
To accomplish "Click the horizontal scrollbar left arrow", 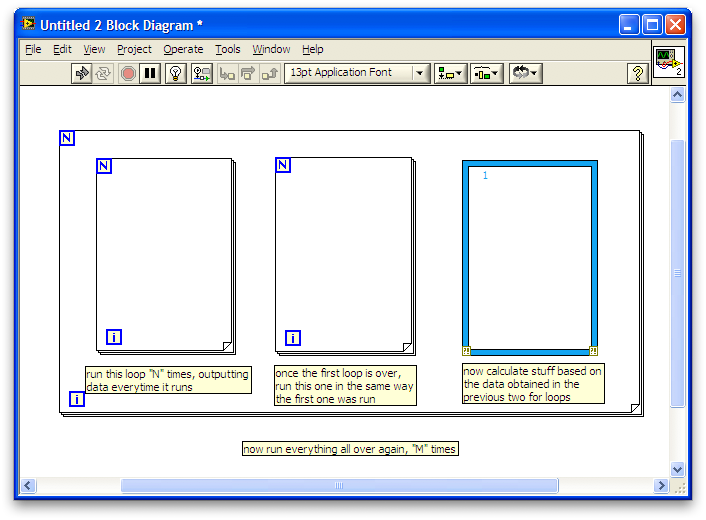I will 28,485.
